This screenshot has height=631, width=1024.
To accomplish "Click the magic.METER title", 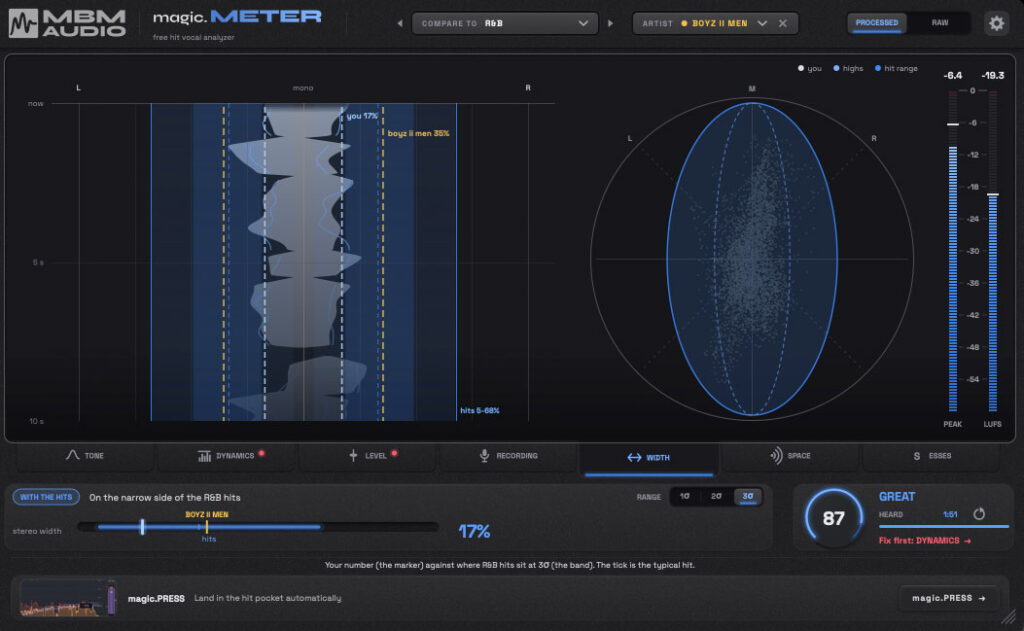I will pos(237,17).
